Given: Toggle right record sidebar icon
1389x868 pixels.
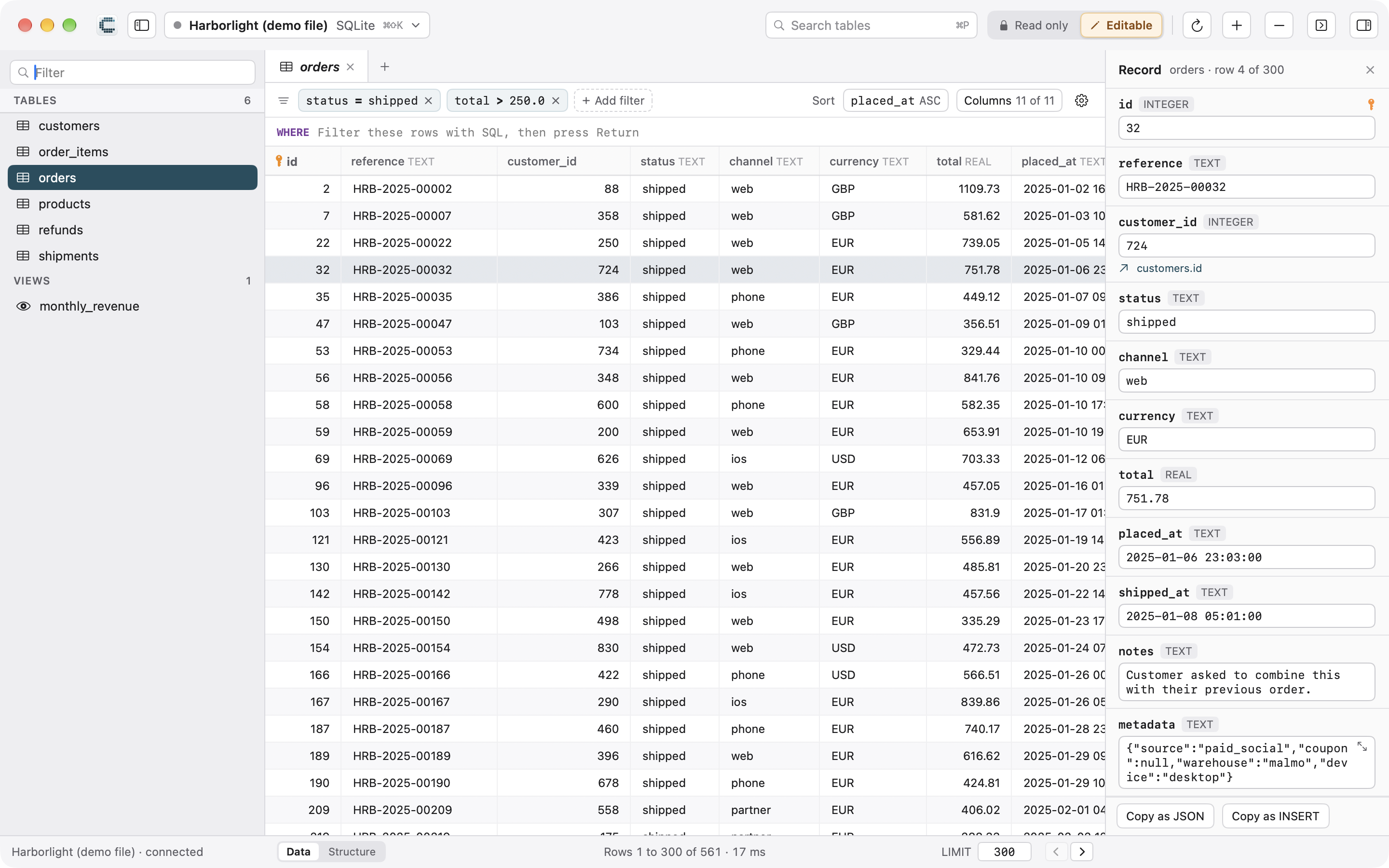Looking at the screenshot, I should pyautogui.click(x=1364, y=25).
